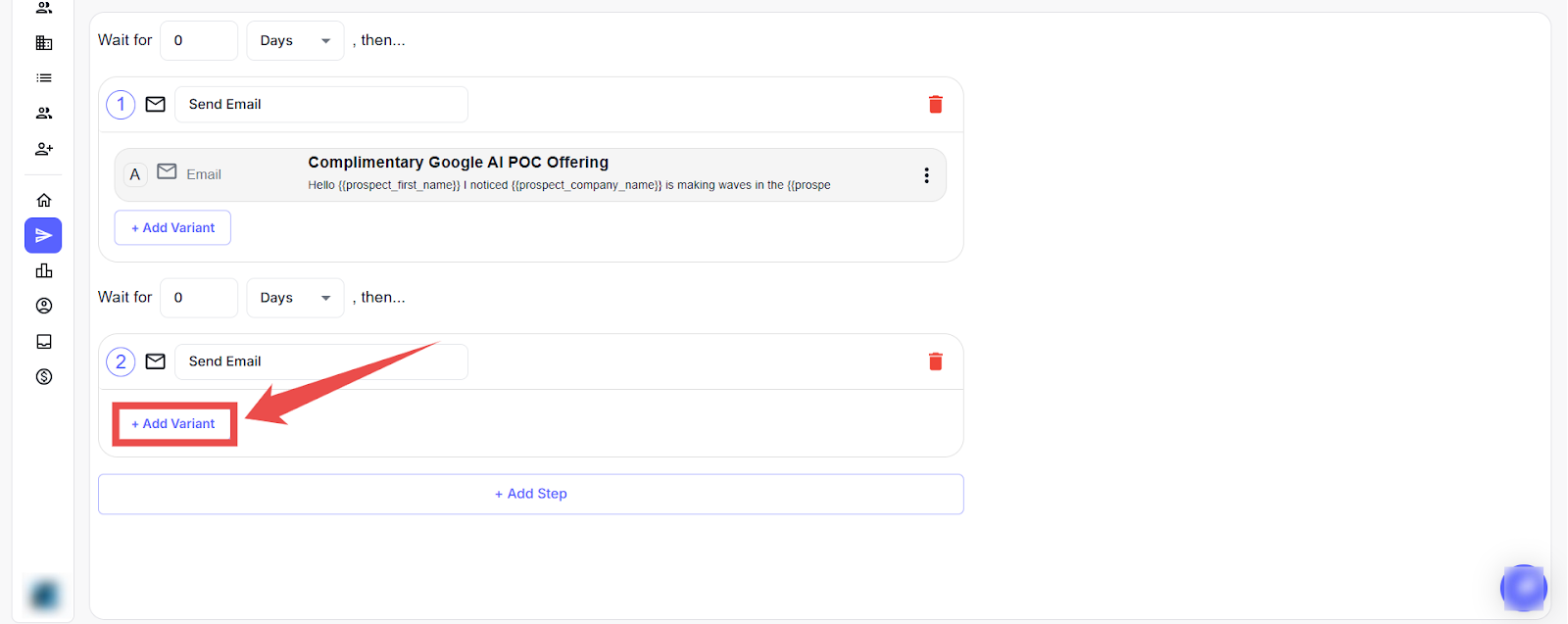Click the wait duration field above step 1
Image resolution: width=1568 pixels, height=624 pixels.
[199, 41]
